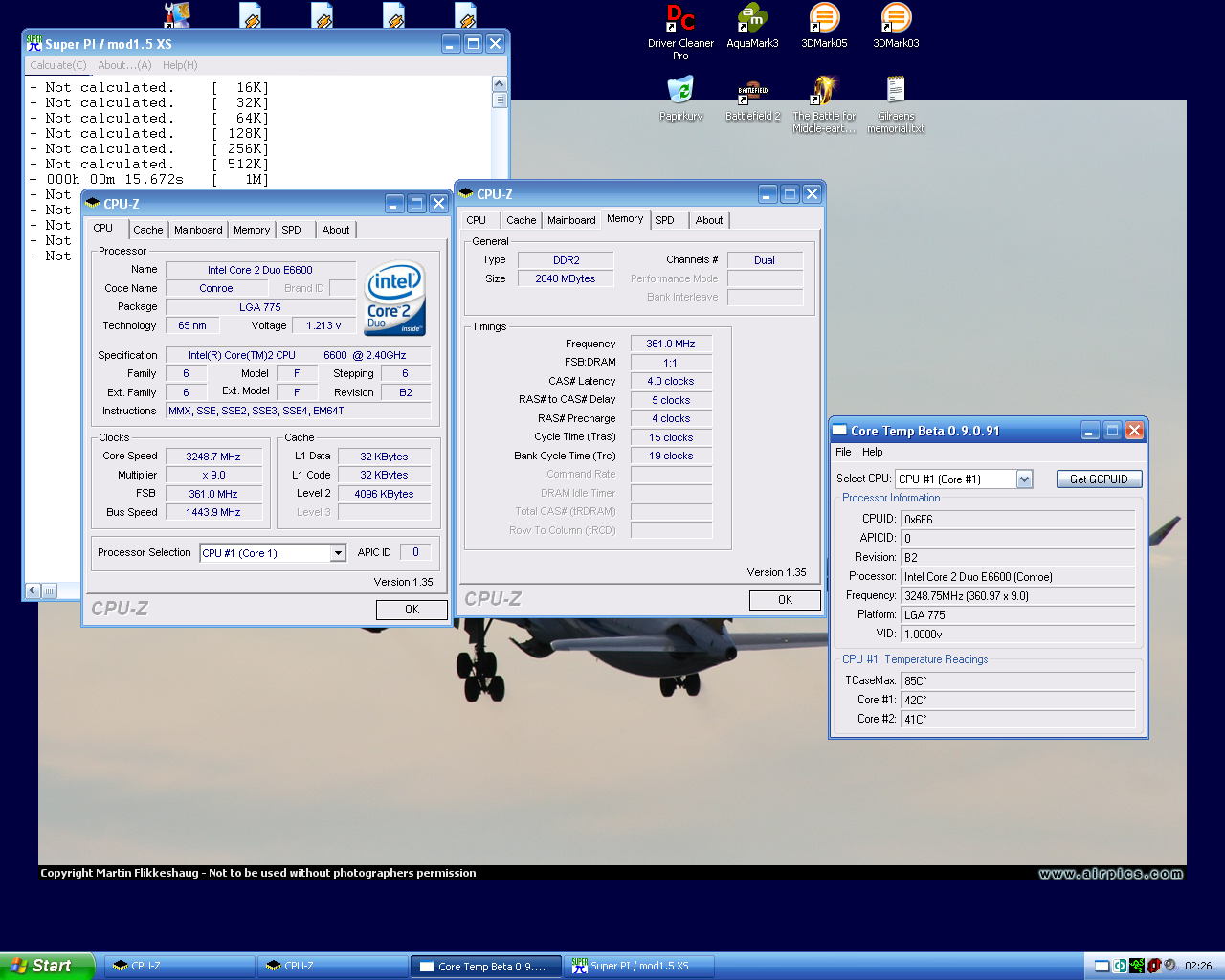Click the CAS# Latency value 4.0 clocks
The width and height of the screenshot is (1225, 980).
tap(671, 381)
